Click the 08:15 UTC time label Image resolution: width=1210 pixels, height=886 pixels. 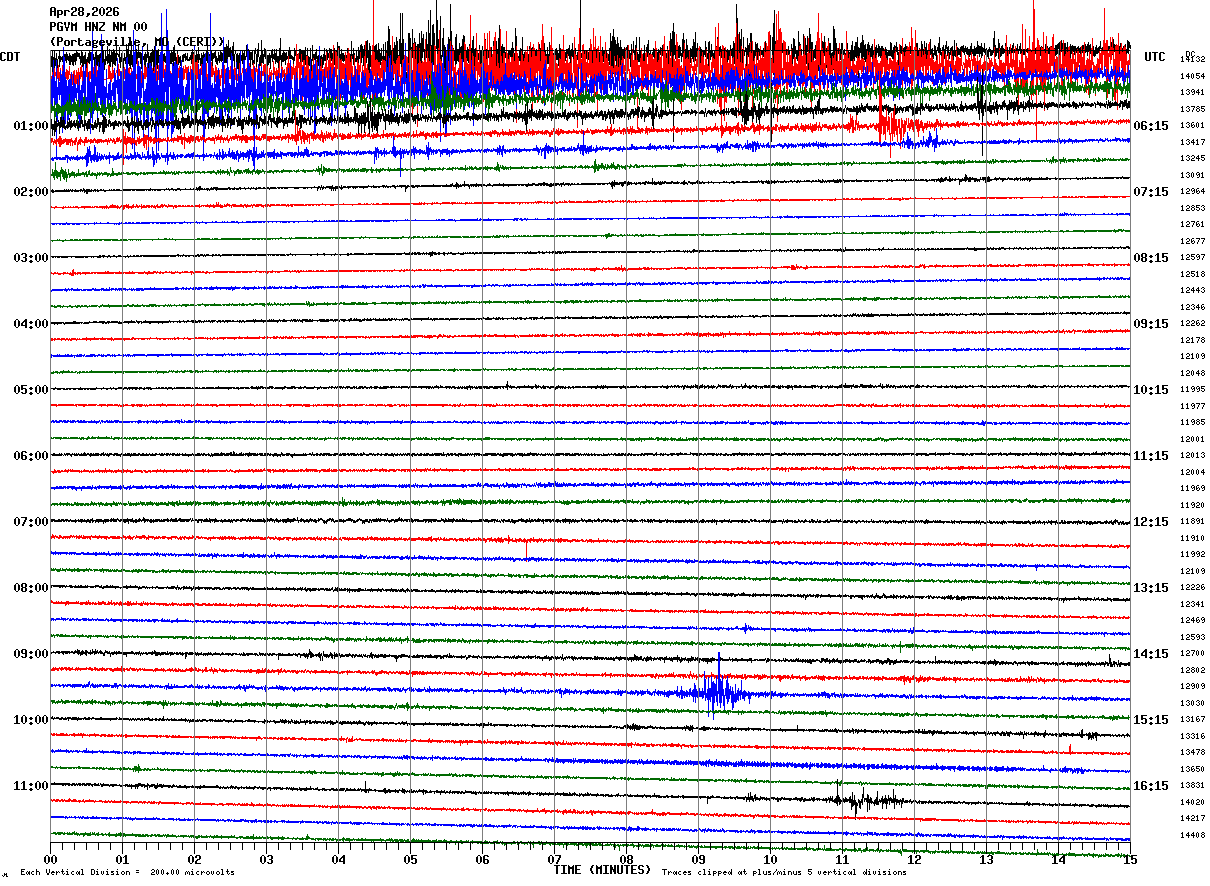pyautogui.click(x=1151, y=258)
